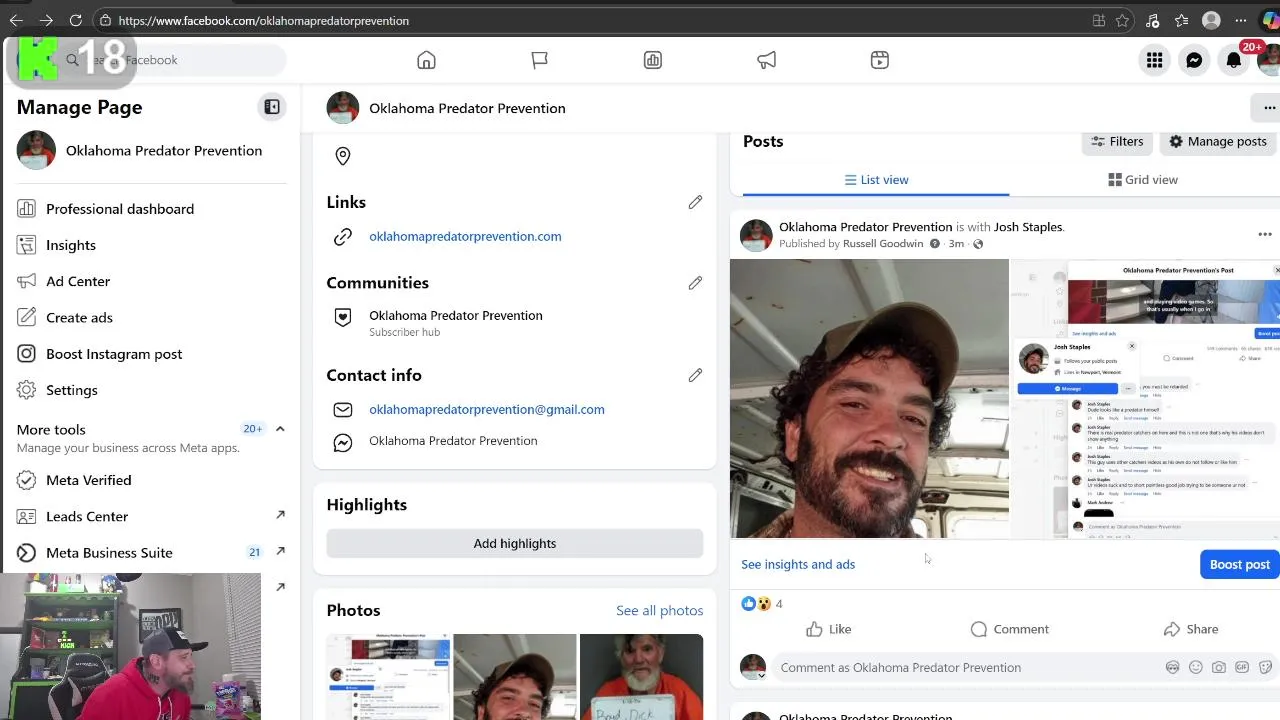Open the emoji picker in comment box
This screenshot has height=720, width=1280.
(x=1196, y=667)
